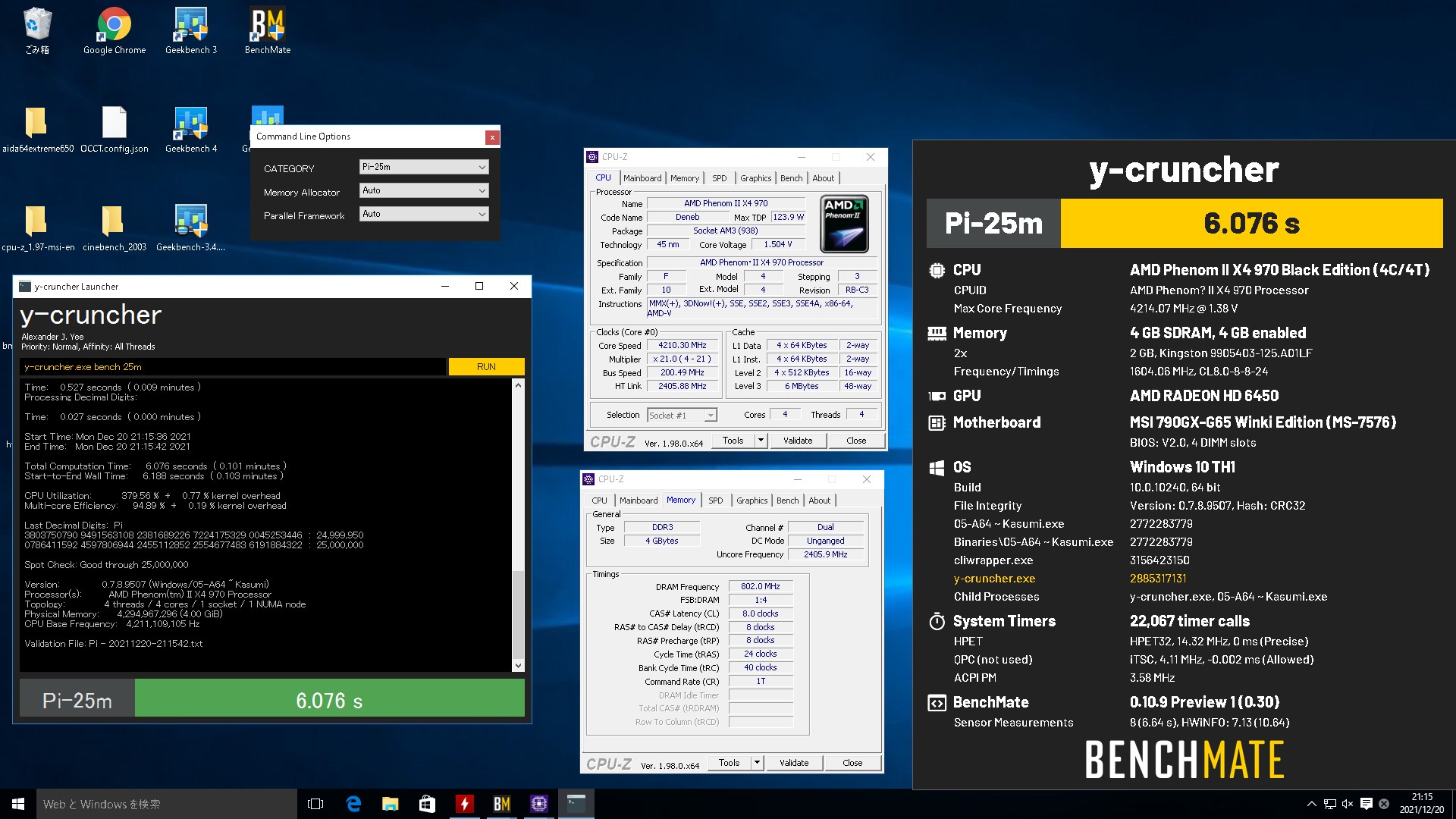Viewport: 1456px width, 819px height.
Task: Open the Mainboard tab in the lower CPU-Z window
Action: pos(639,500)
